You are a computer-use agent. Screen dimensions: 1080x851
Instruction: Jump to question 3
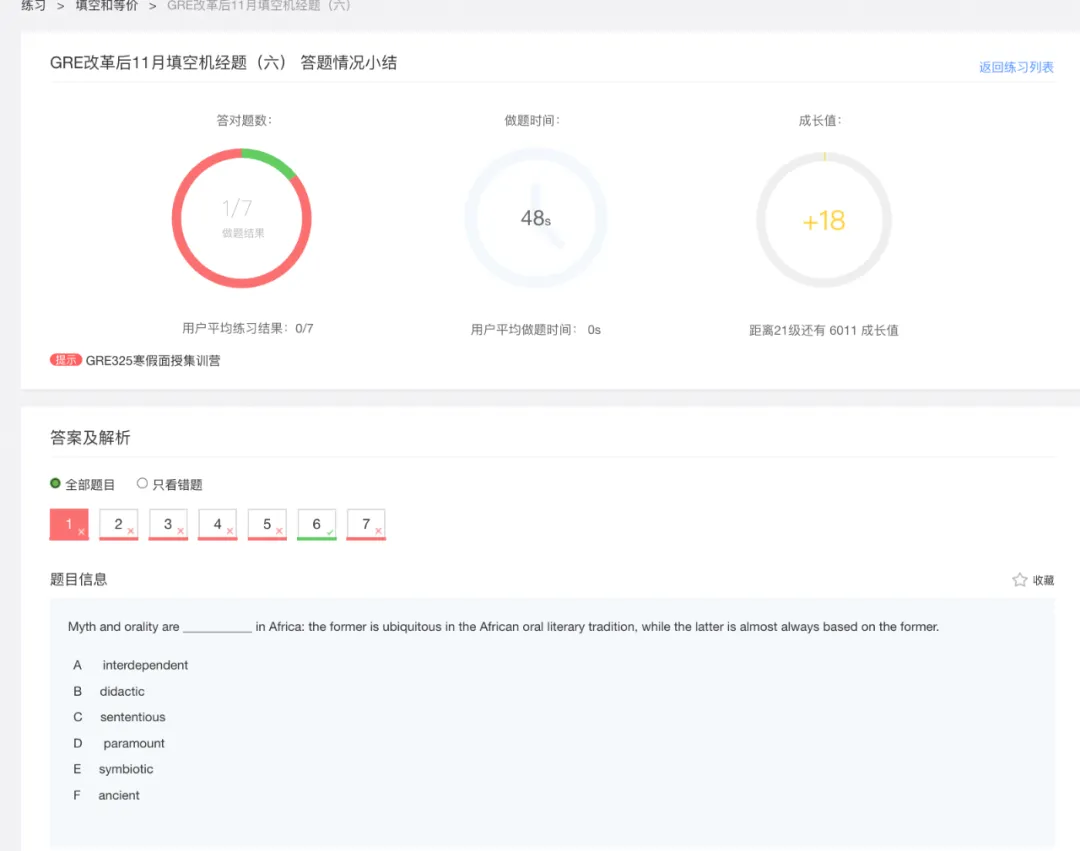coord(168,525)
